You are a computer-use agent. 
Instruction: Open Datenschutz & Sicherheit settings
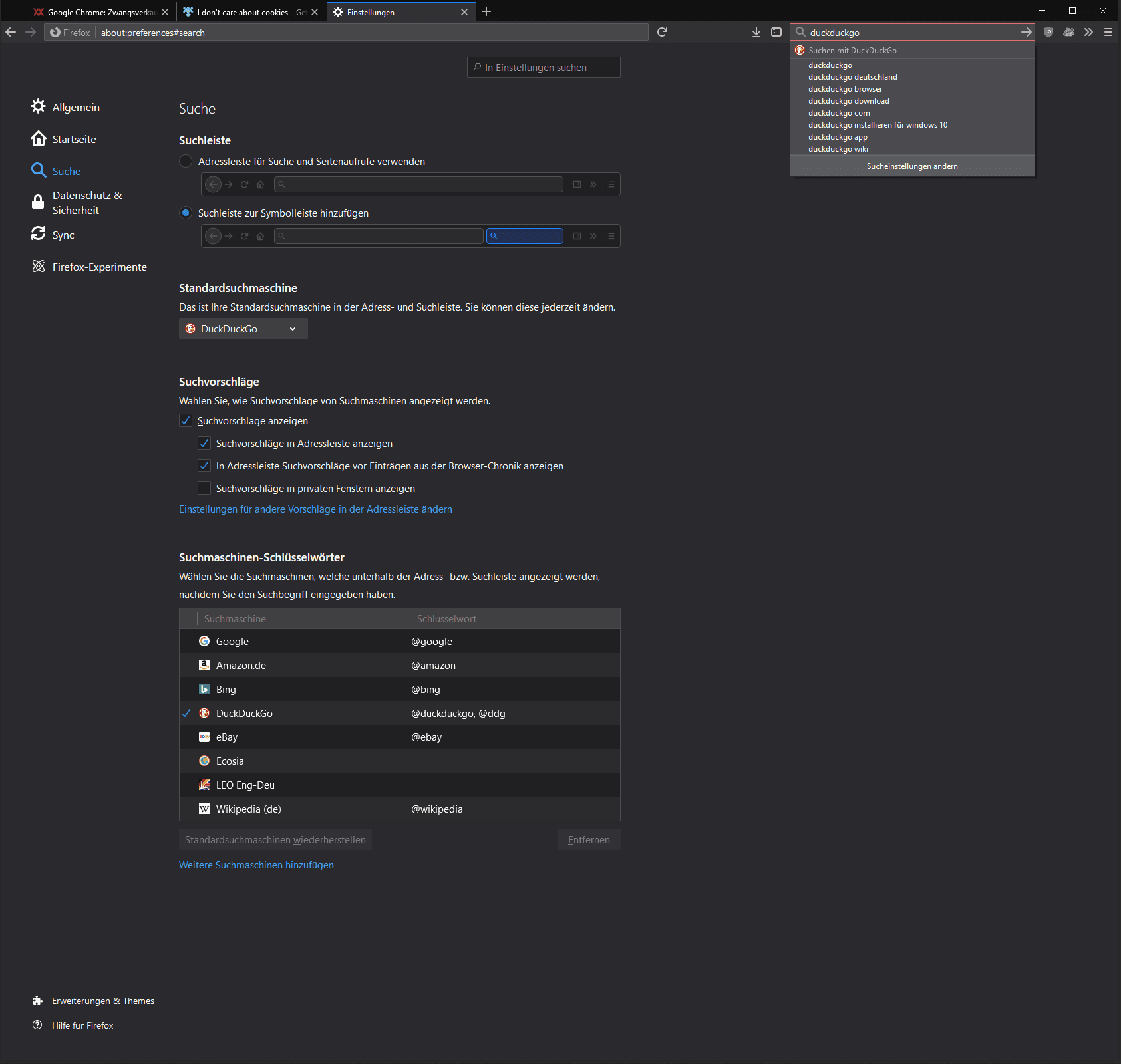77,203
